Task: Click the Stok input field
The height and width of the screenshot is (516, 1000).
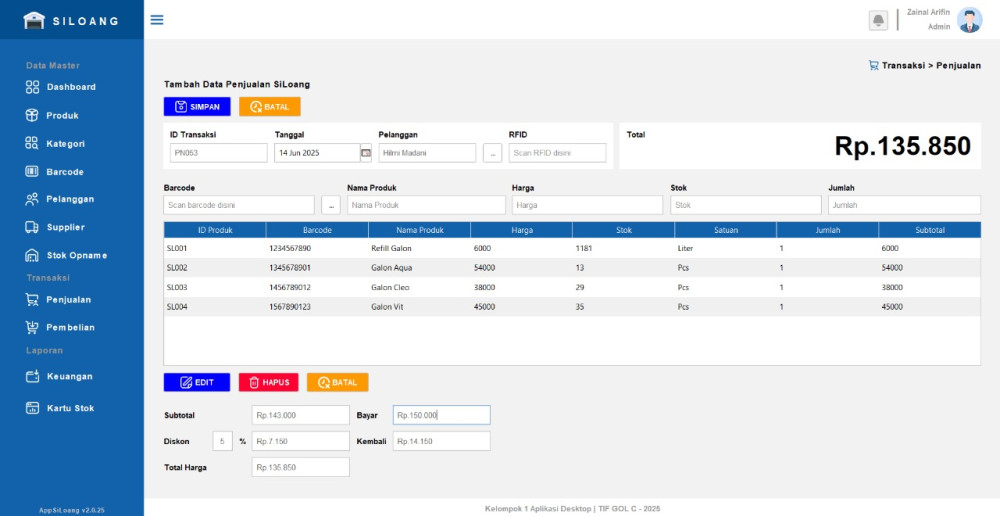Action: tap(746, 205)
